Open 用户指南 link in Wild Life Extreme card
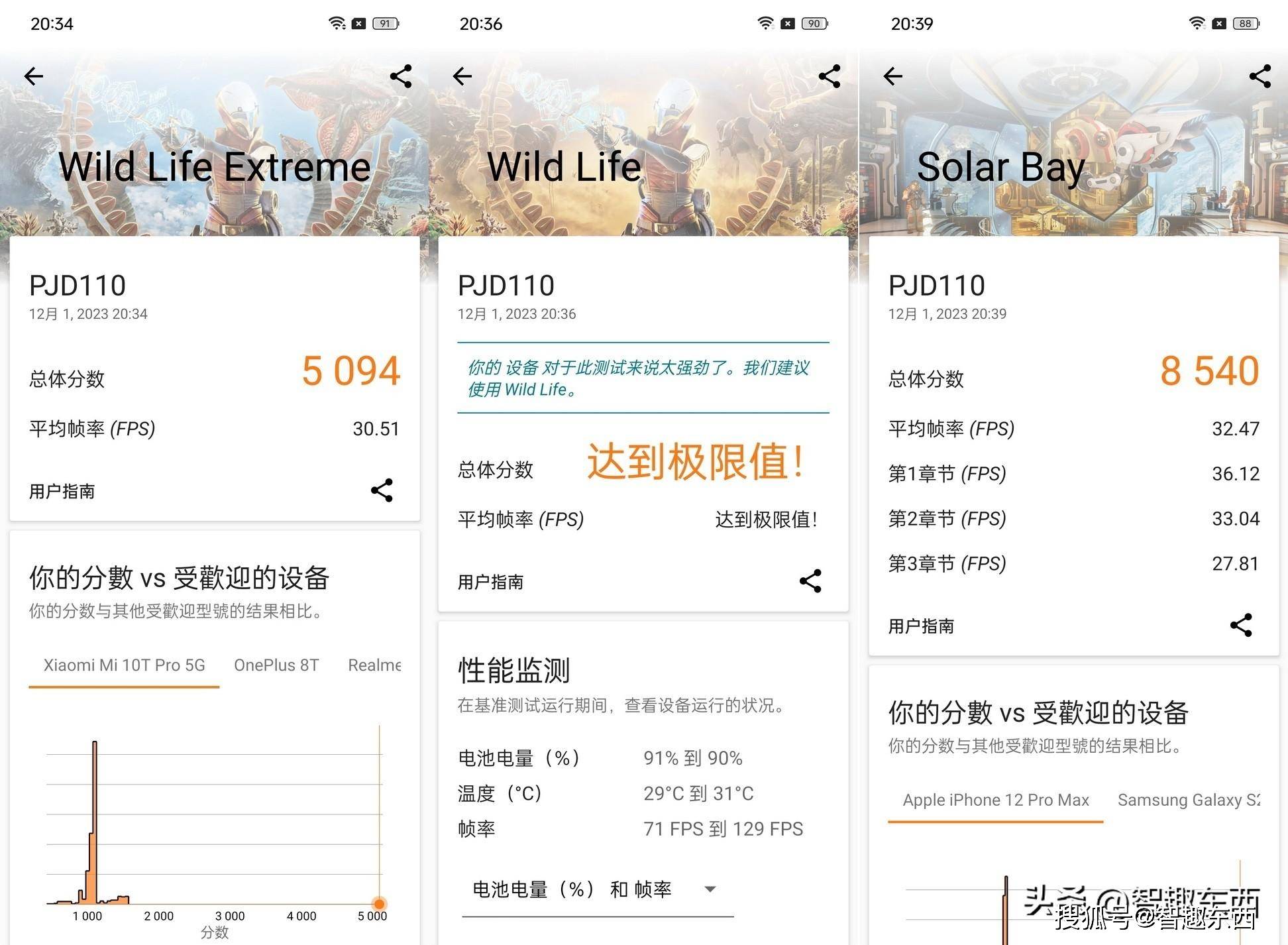This screenshot has width=1288, height=945. (x=62, y=491)
